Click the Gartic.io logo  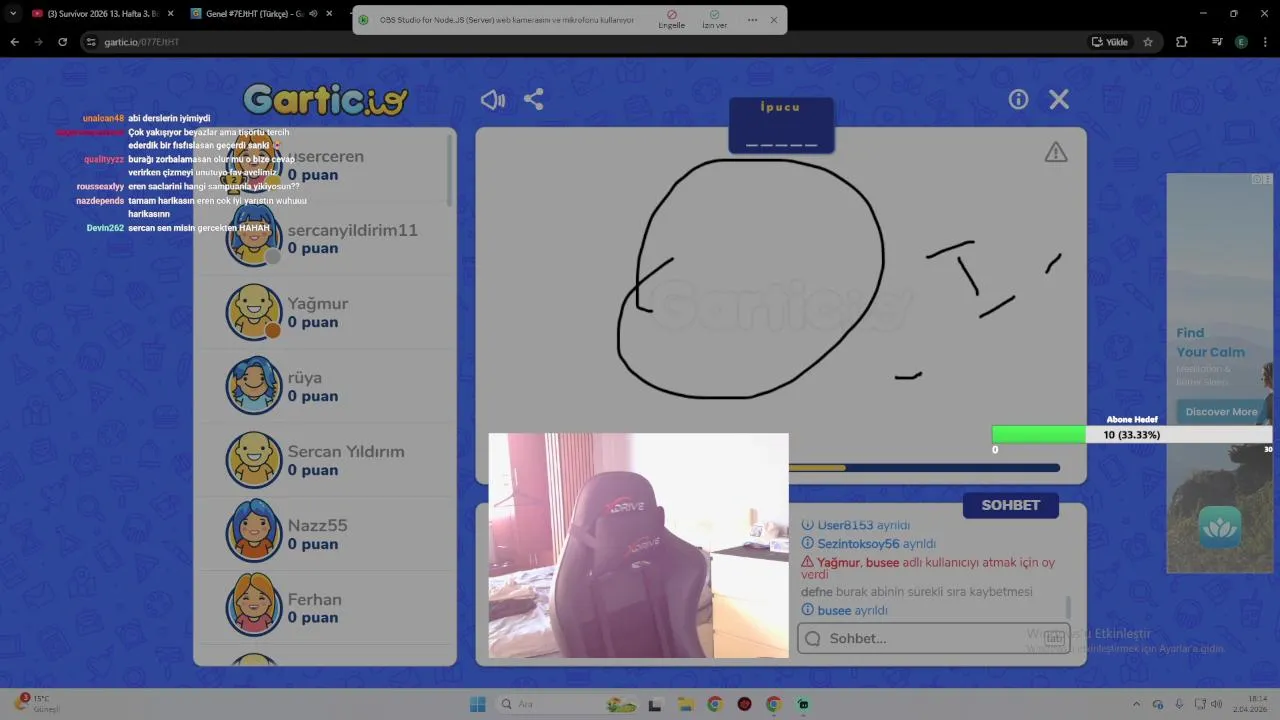(x=325, y=100)
